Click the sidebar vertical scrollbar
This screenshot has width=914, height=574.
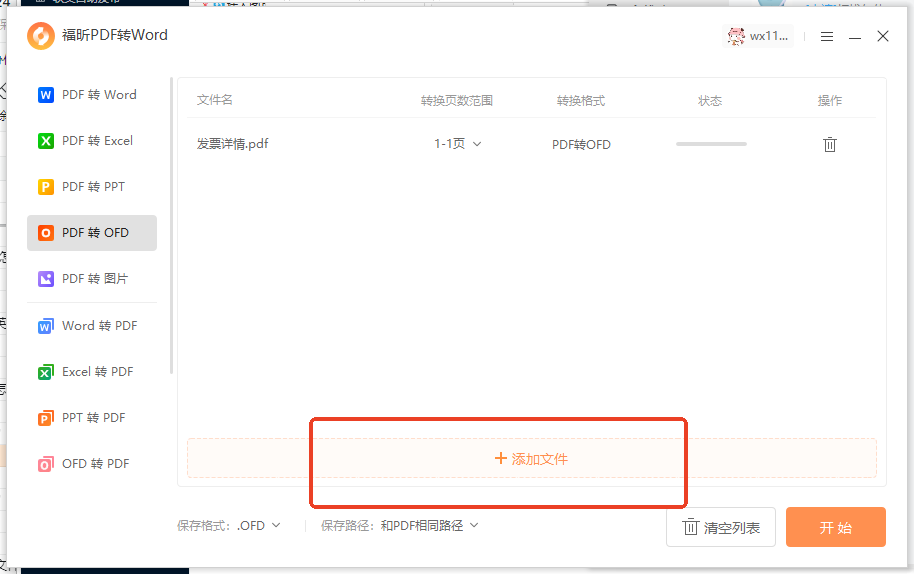click(x=171, y=226)
